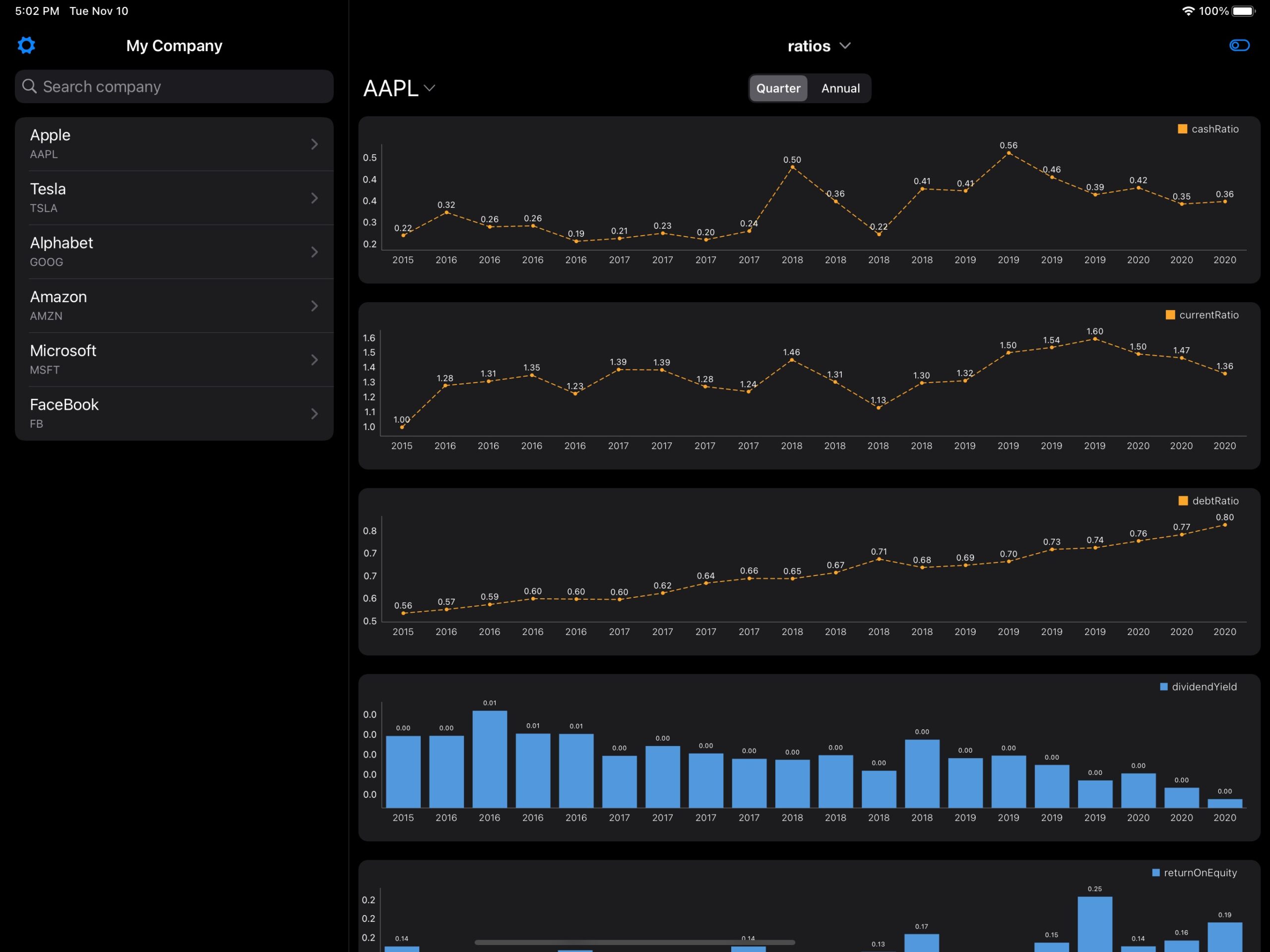
Task: Open the Alphabet GOOG company row
Action: click(x=175, y=252)
